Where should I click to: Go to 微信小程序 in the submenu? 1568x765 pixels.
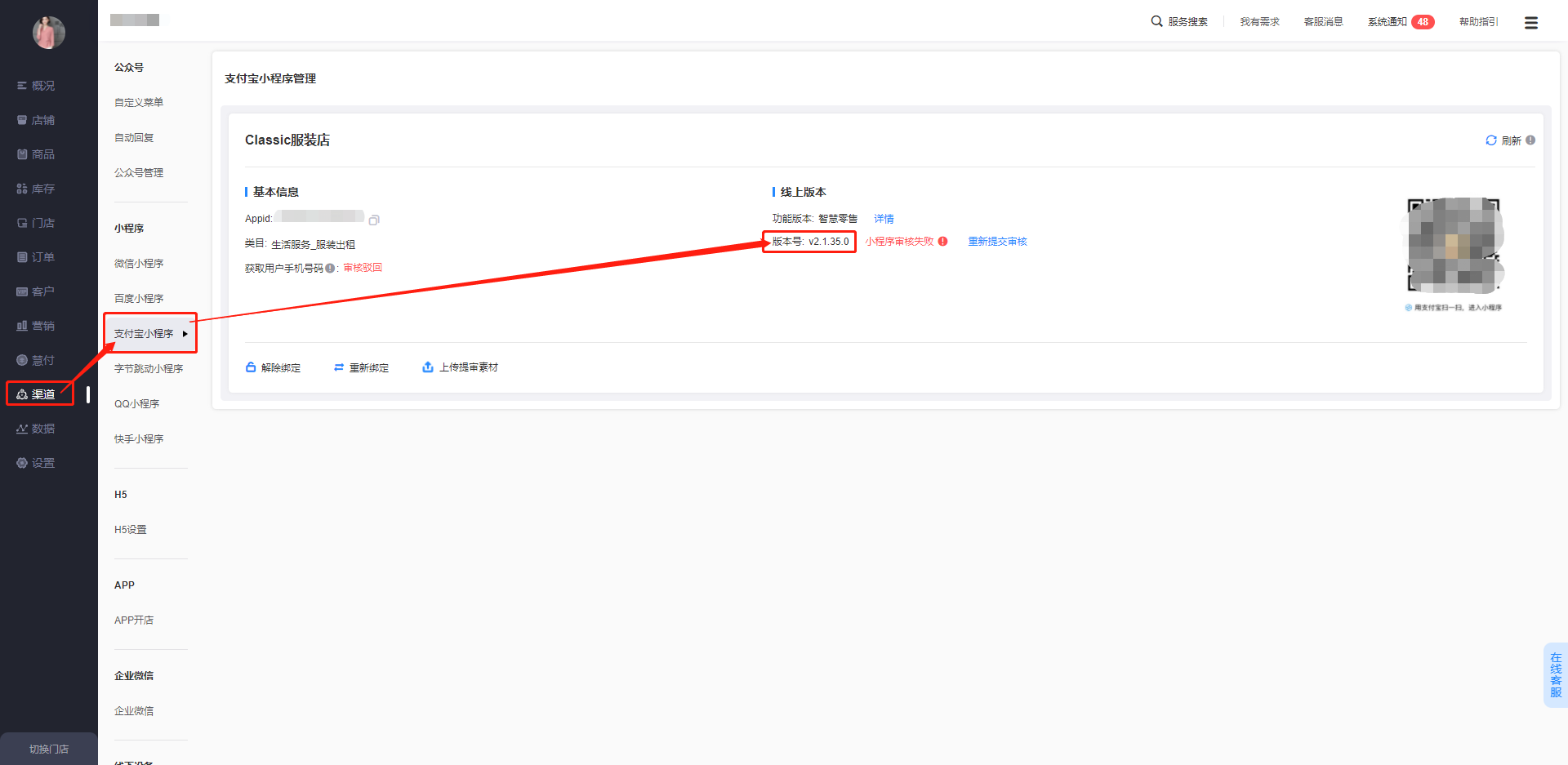139,264
